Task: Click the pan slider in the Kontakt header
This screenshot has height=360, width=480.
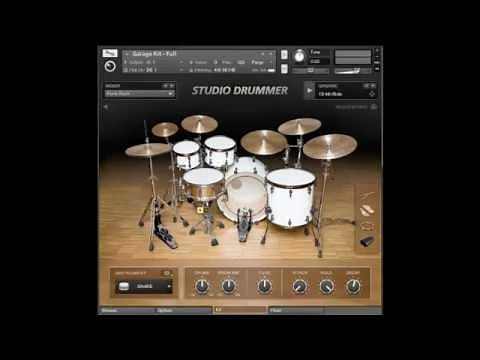Action: 310,71
